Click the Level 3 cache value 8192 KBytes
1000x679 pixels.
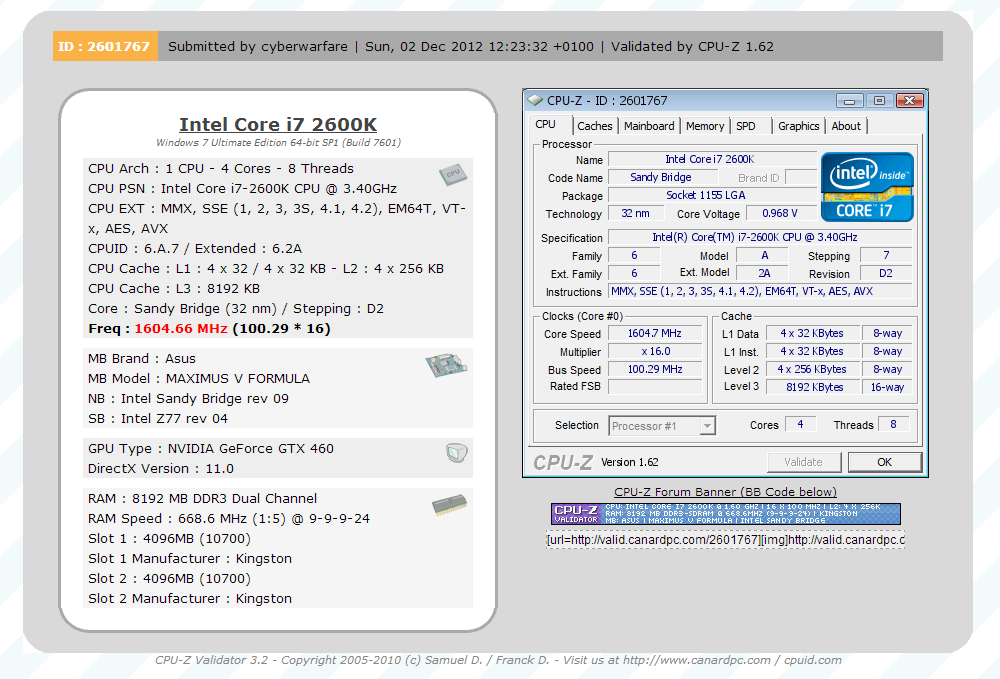tap(812, 387)
